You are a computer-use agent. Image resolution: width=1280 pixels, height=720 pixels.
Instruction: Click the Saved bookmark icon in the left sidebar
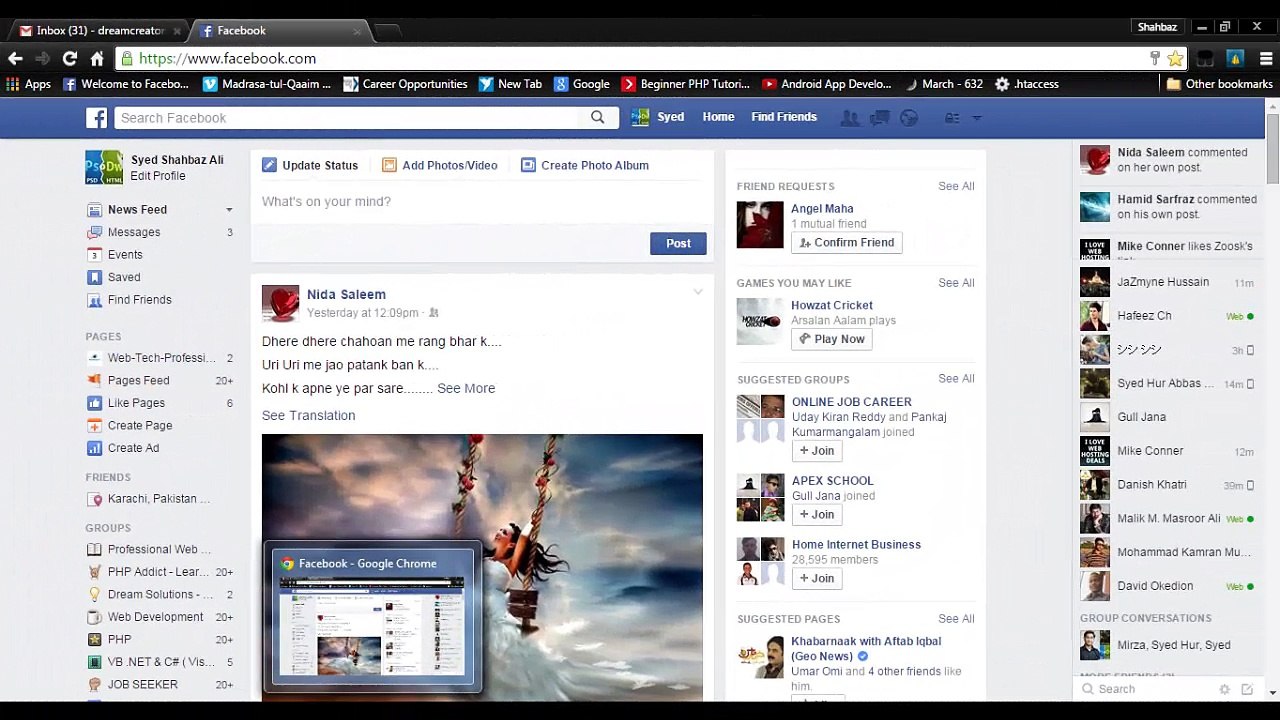94,277
